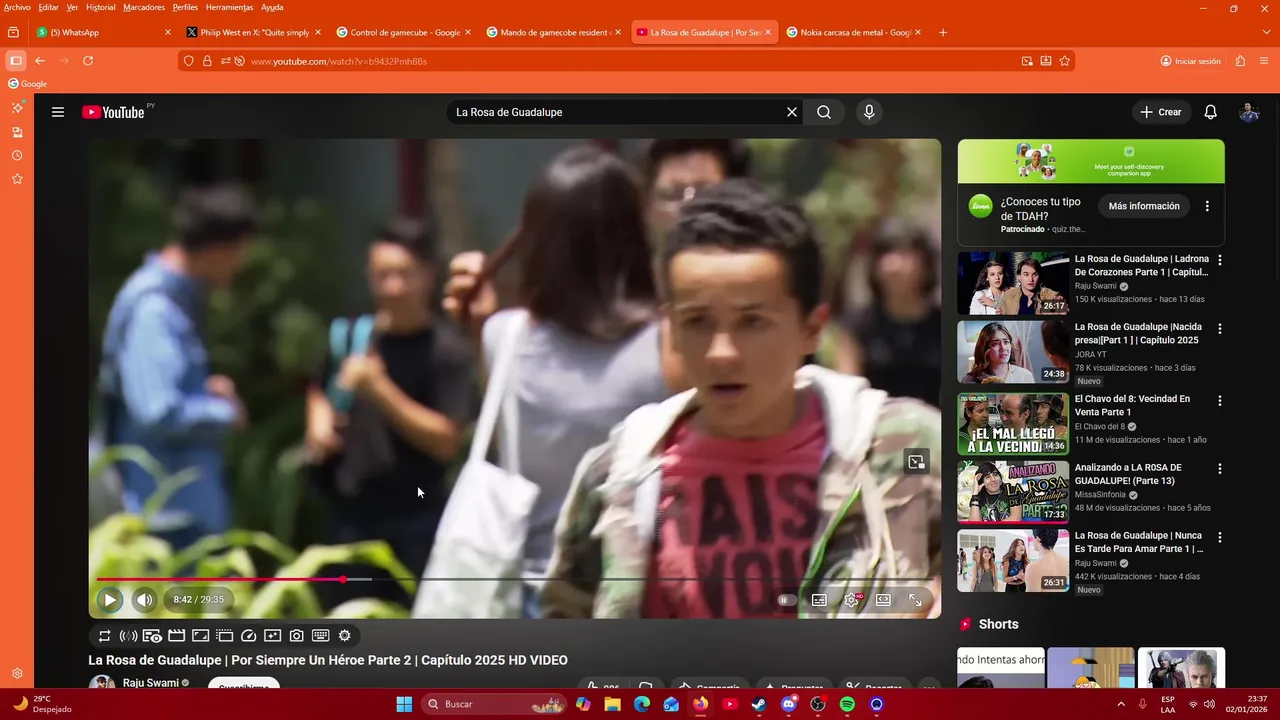The width and height of the screenshot is (1280, 720).
Task: Click the audio boost waves icon
Action: coord(128,636)
